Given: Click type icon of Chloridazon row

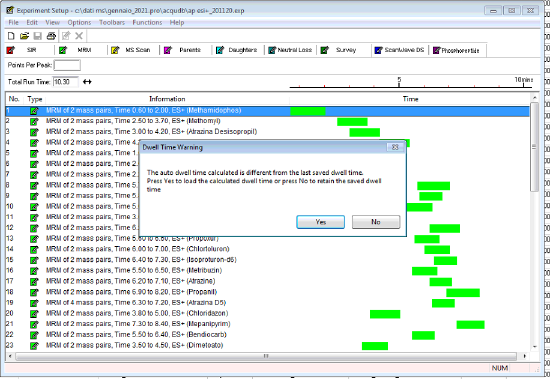Looking at the screenshot, I should 34,313.
